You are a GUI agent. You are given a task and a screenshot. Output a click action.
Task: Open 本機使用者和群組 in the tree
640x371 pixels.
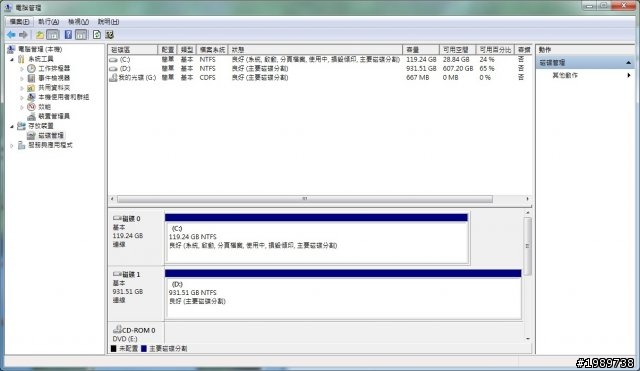point(63,97)
